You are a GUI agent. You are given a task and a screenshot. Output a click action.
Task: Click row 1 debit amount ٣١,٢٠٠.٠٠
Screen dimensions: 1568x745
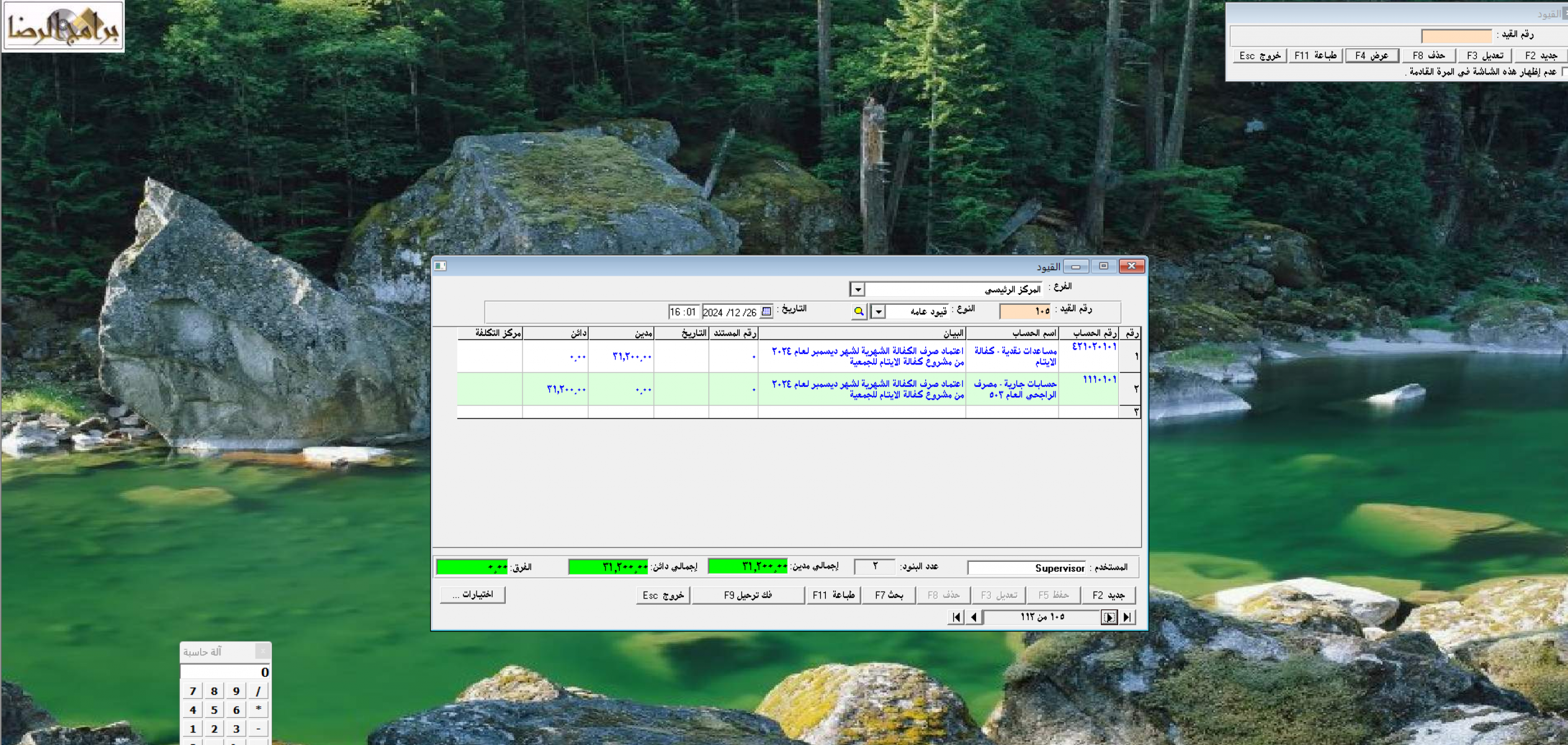point(621,356)
